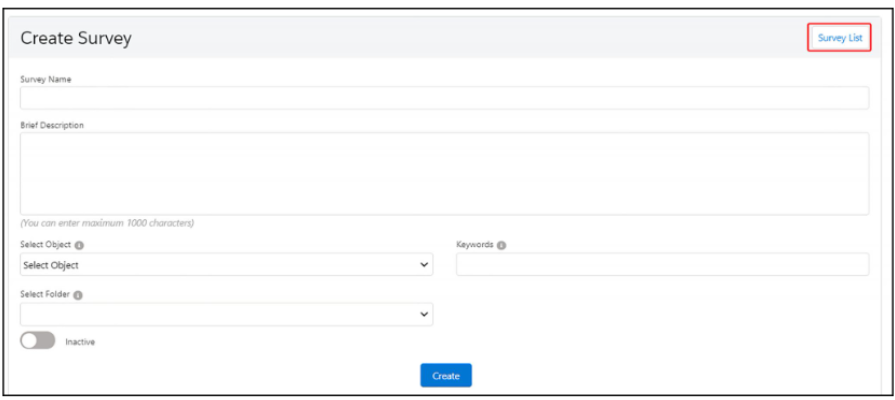Click the Create Survey page heading
Screen dimensions: 895x400
click(x=76, y=38)
